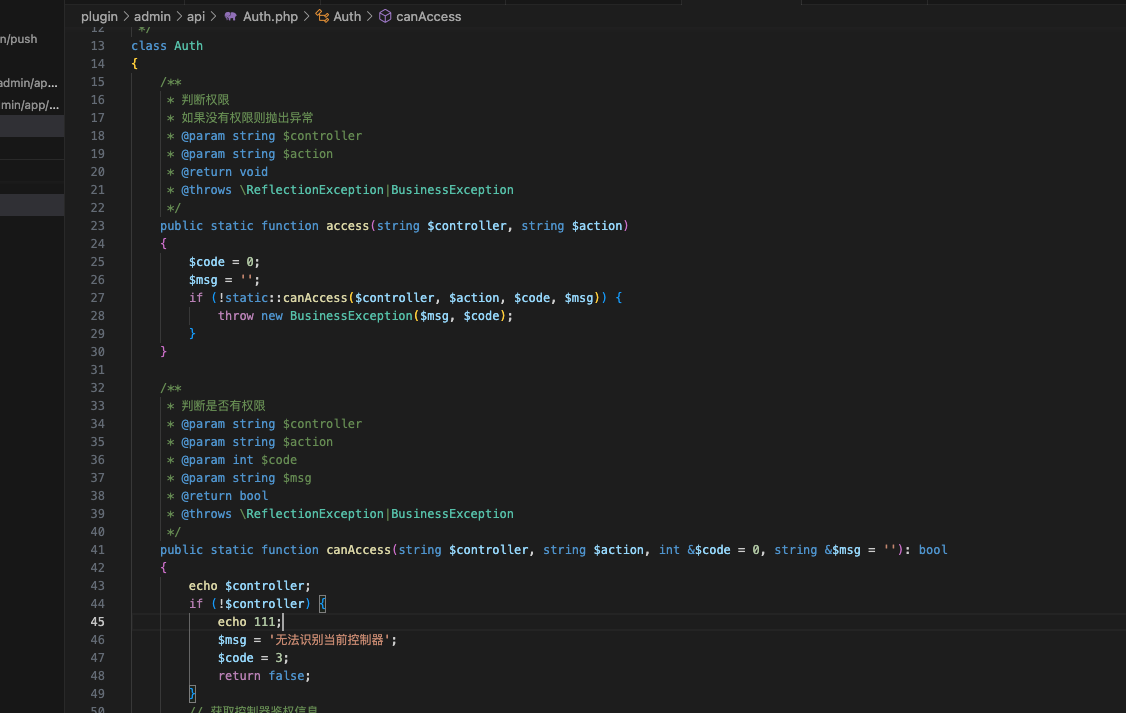The height and width of the screenshot is (713, 1126).
Task: Click the bool return type on line 41
Action: pyautogui.click(x=933, y=550)
